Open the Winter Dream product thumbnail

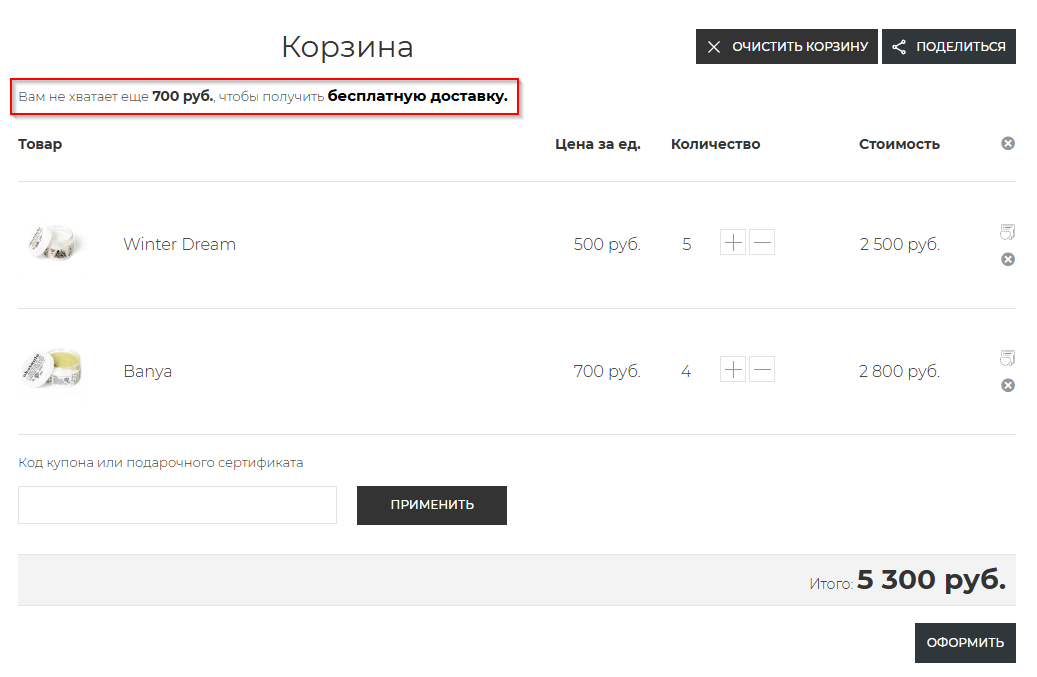point(55,243)
